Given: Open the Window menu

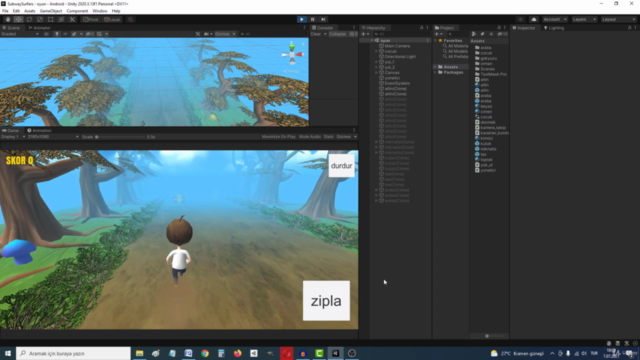Looking at the screenshot, I should (100, 11).
